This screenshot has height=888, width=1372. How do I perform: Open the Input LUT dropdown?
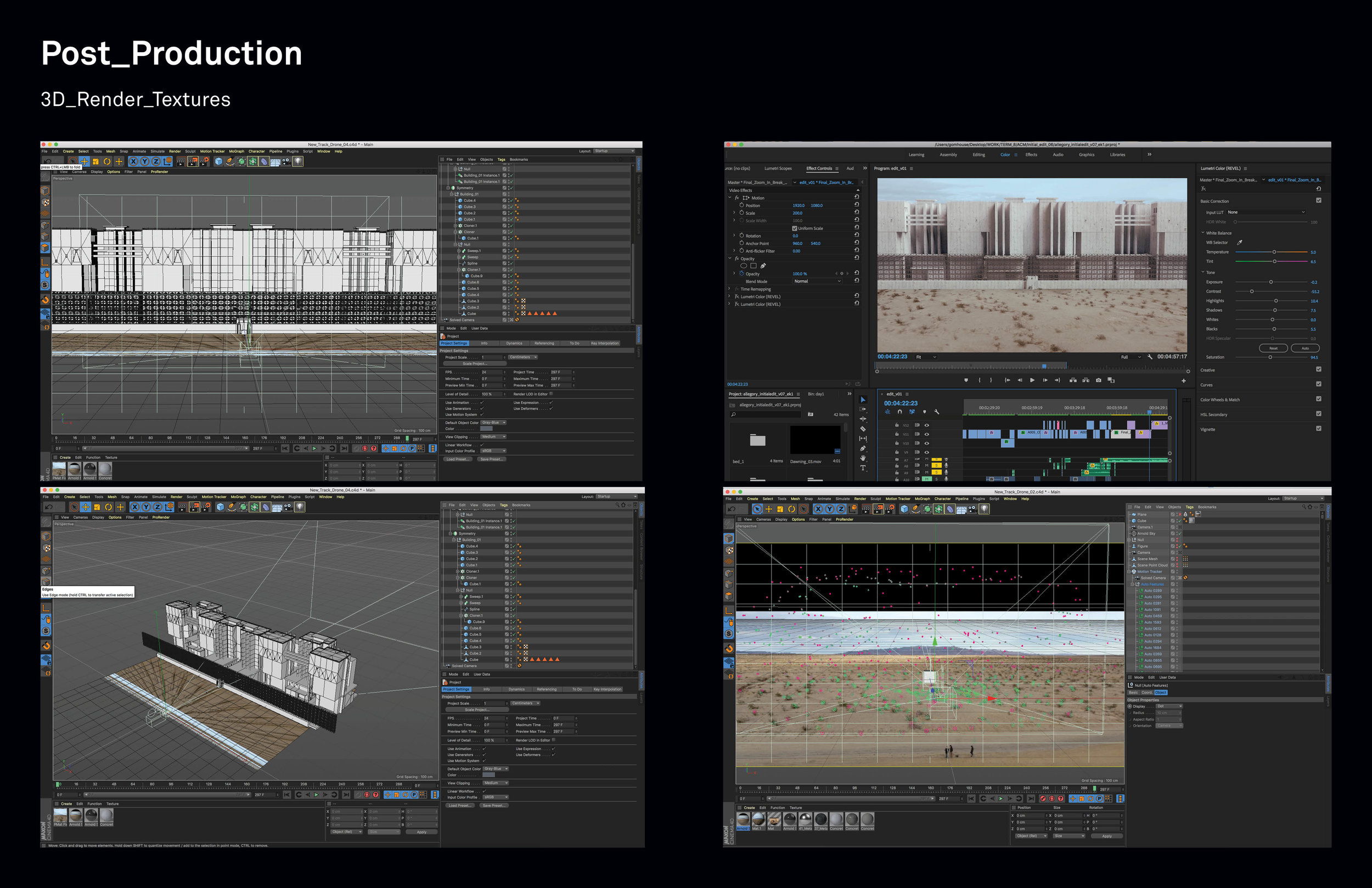pyautogui.click(x=1266, y=212)
